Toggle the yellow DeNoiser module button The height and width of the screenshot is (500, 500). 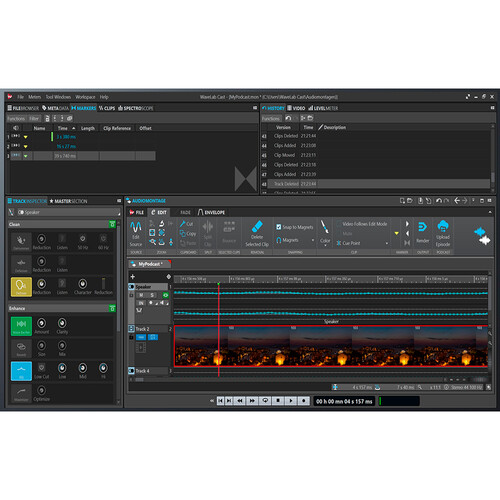[21, 287]
